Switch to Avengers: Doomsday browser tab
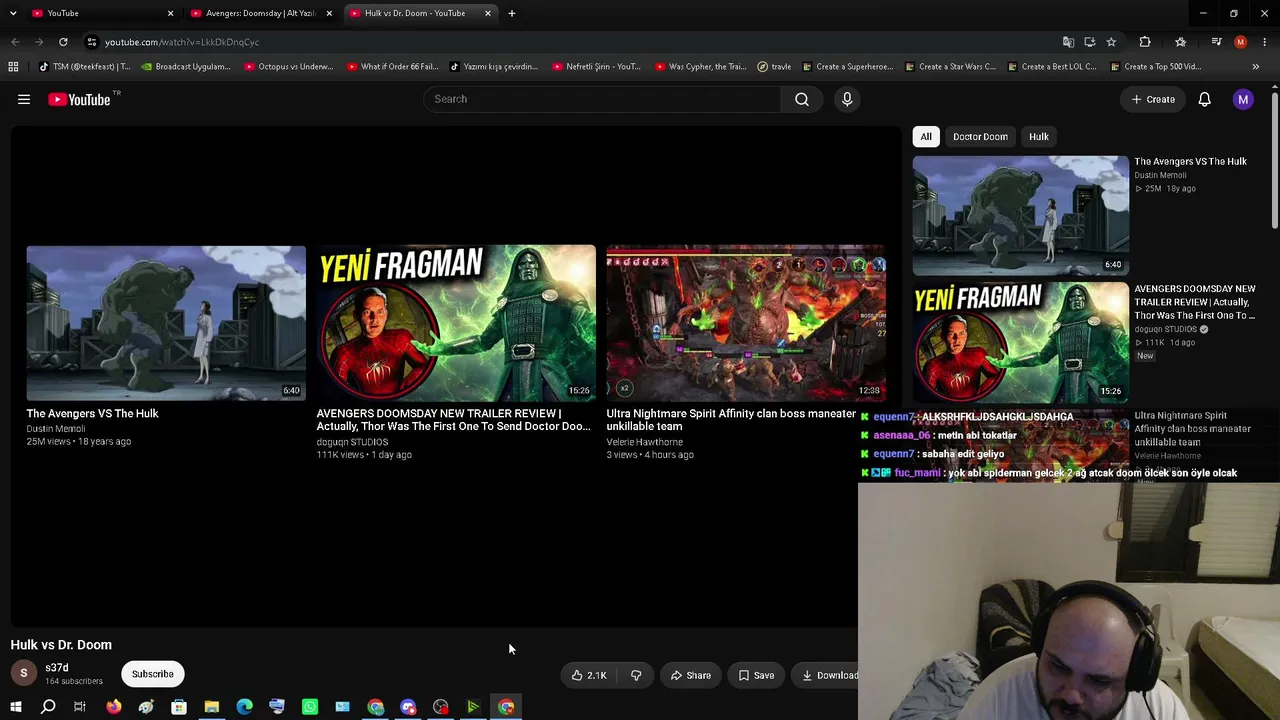 pos(261,13)
